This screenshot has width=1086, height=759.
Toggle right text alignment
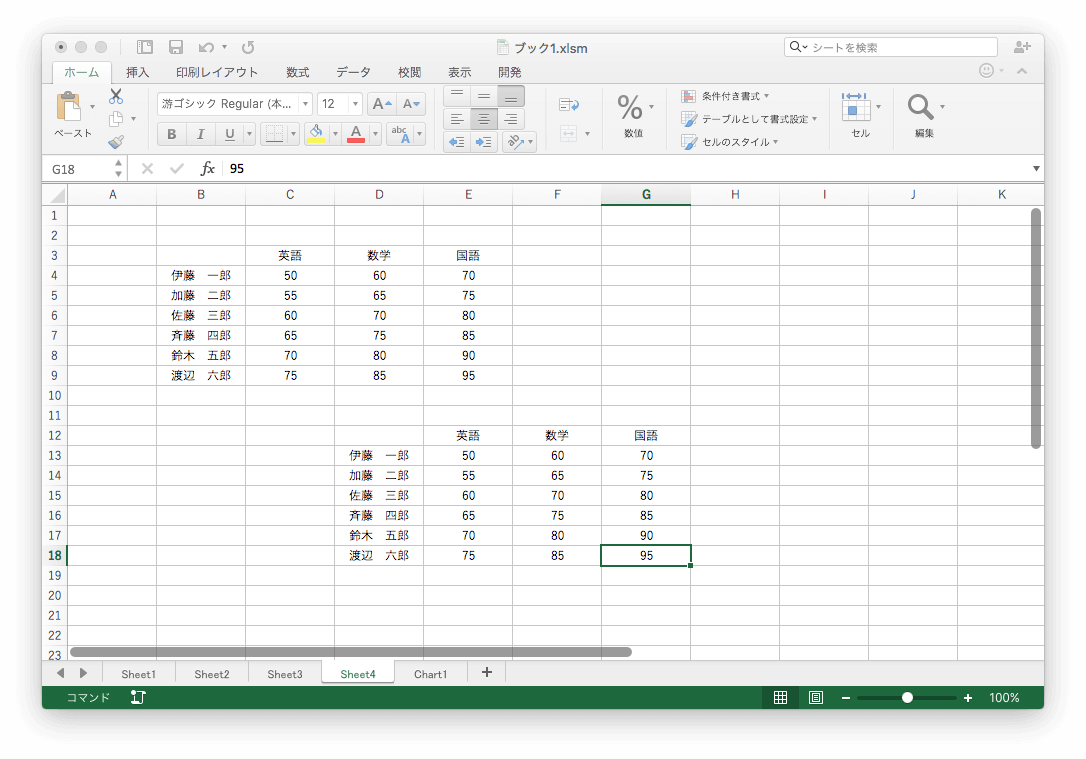click(x=510, y=119)
